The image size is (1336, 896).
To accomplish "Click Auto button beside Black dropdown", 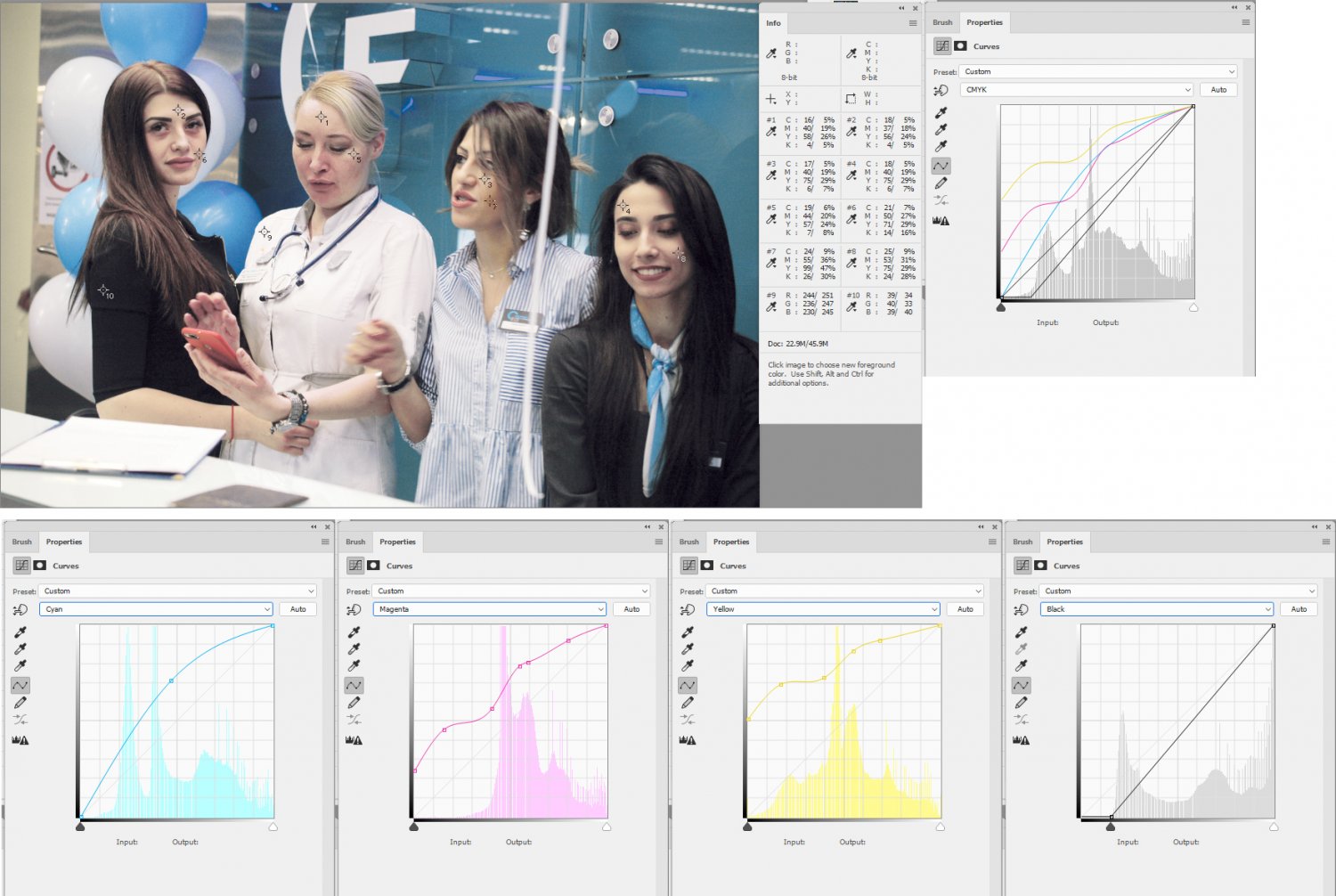I will (1299, 609).
